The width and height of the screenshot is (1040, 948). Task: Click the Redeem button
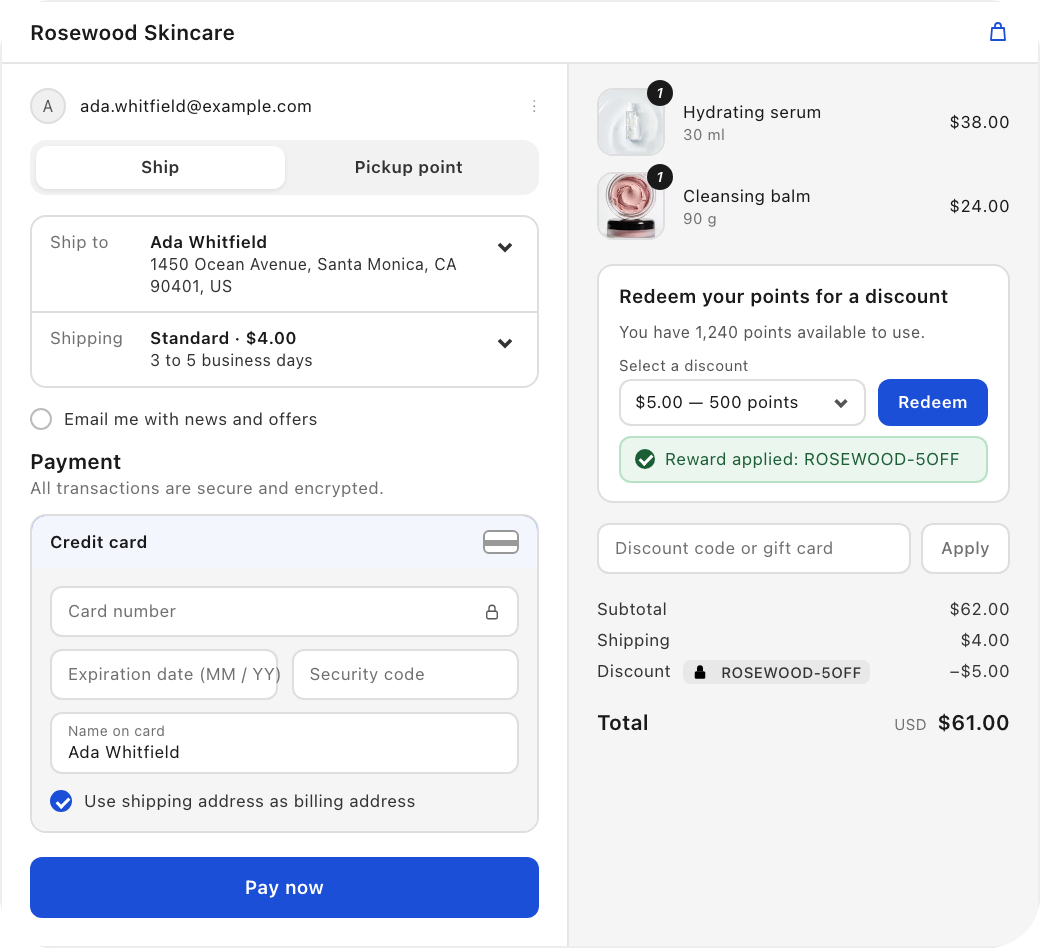[933, 403]
